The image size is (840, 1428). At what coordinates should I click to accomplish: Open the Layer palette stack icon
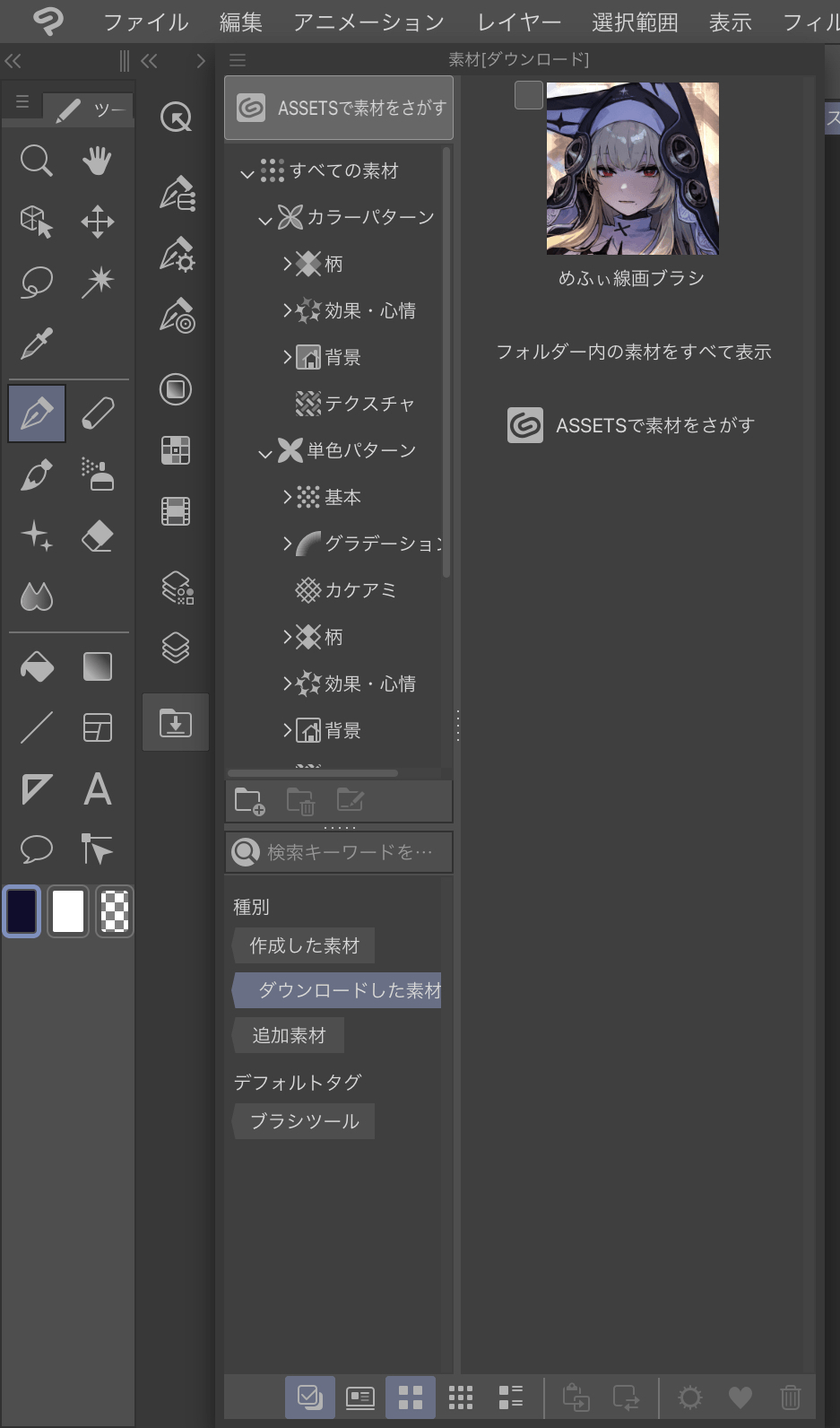[x=176, y=648]
